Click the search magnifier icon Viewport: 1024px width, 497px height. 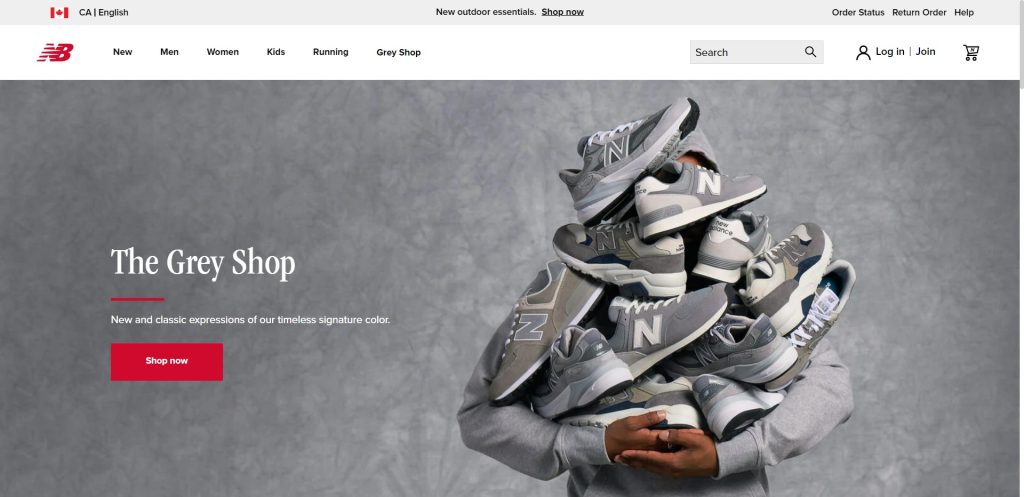point(810,52)
